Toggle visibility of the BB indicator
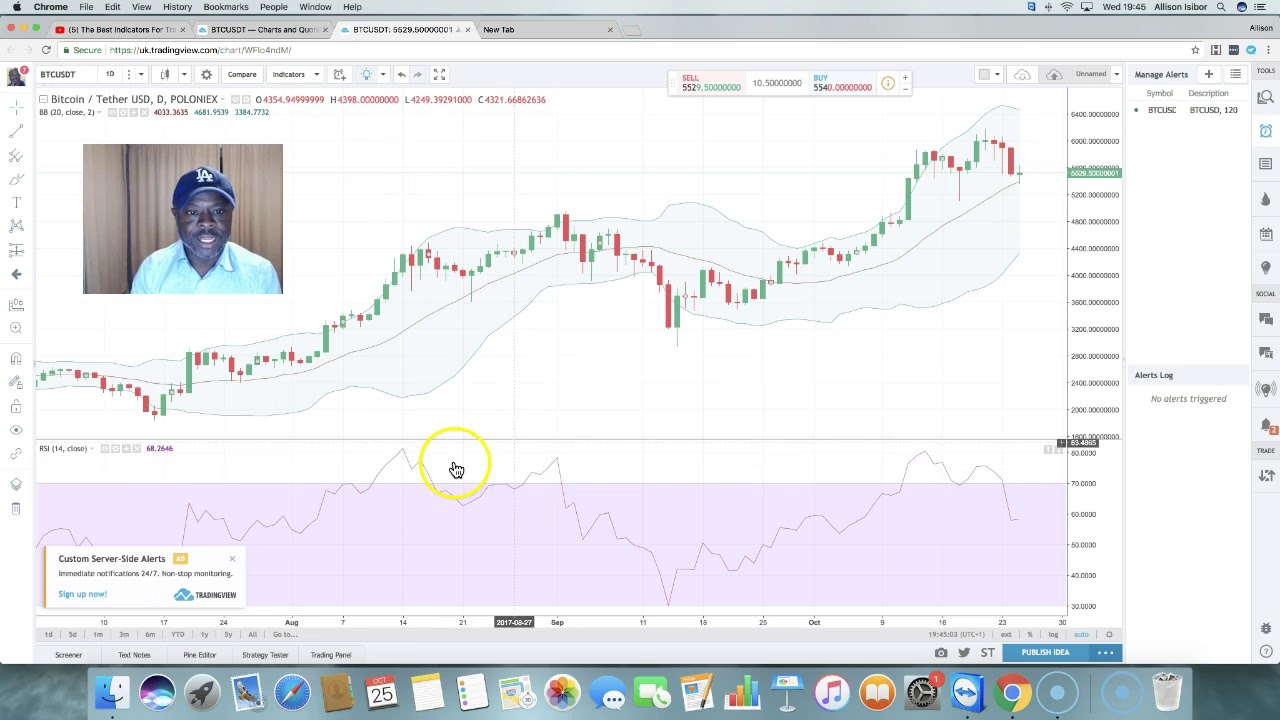 113,112
